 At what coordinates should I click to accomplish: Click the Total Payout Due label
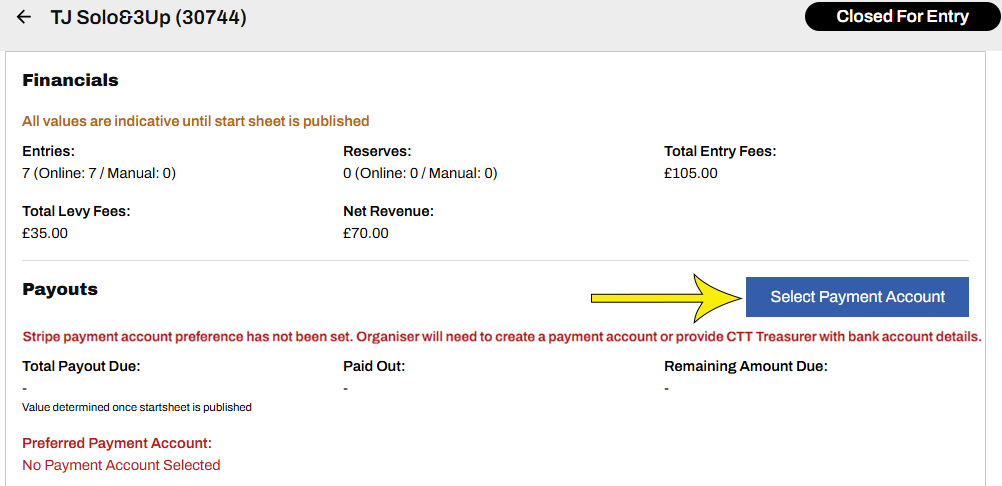(81, 366)
